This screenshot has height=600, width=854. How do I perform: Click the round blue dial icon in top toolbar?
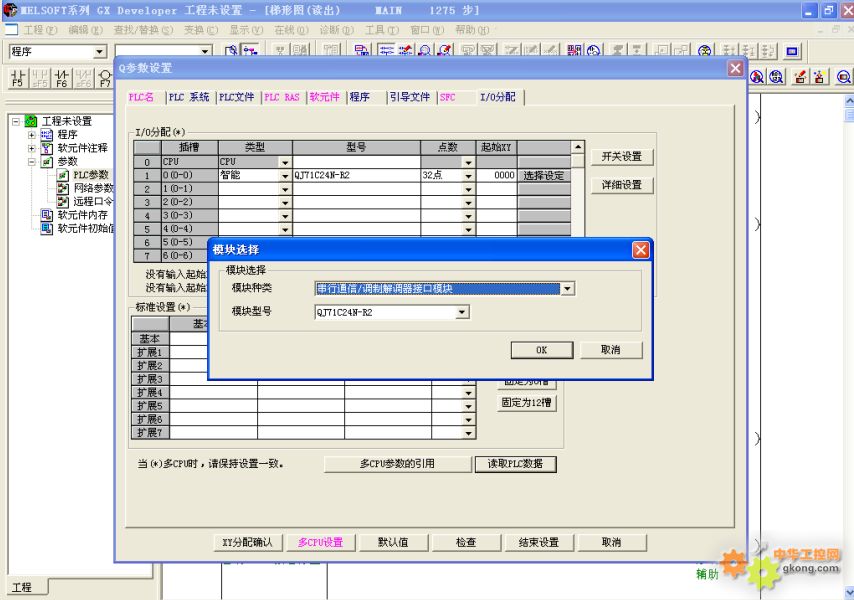(594, 51)
